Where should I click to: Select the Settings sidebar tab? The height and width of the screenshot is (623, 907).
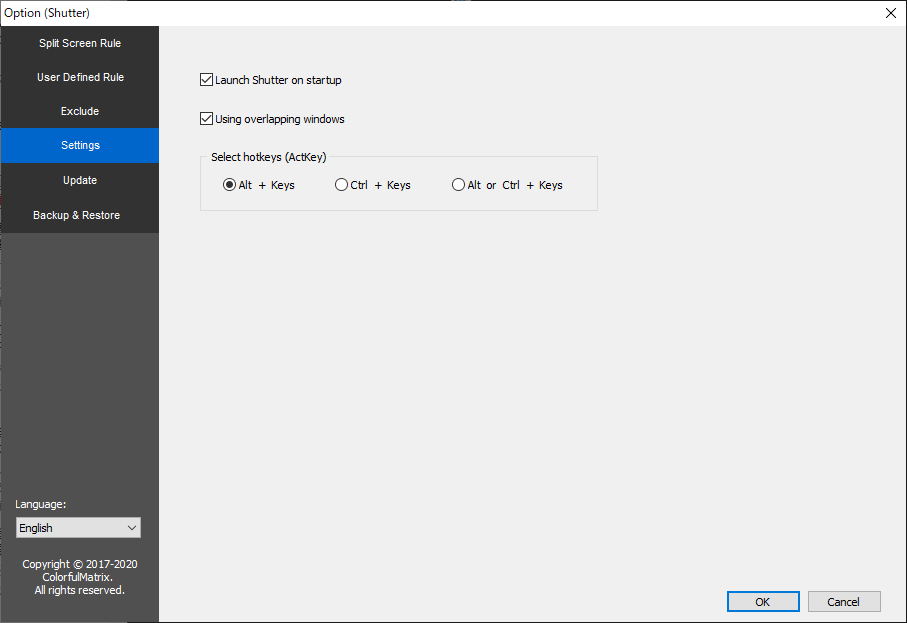click(x=80, y=145)
